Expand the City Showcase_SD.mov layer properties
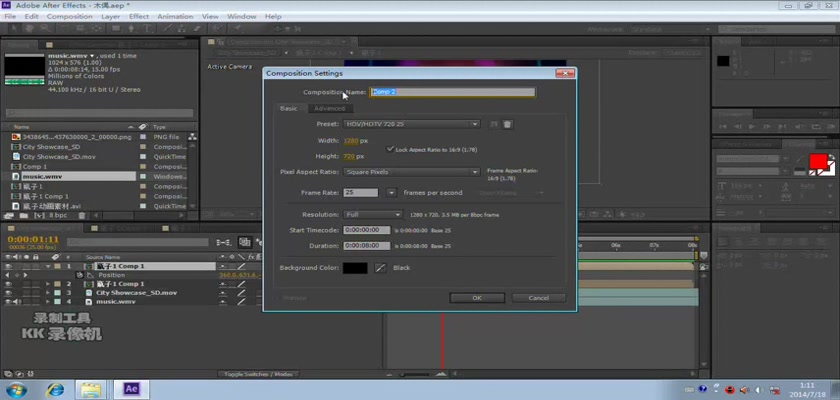The width and height of the screenshot is (840, 400). pos(48,293)
